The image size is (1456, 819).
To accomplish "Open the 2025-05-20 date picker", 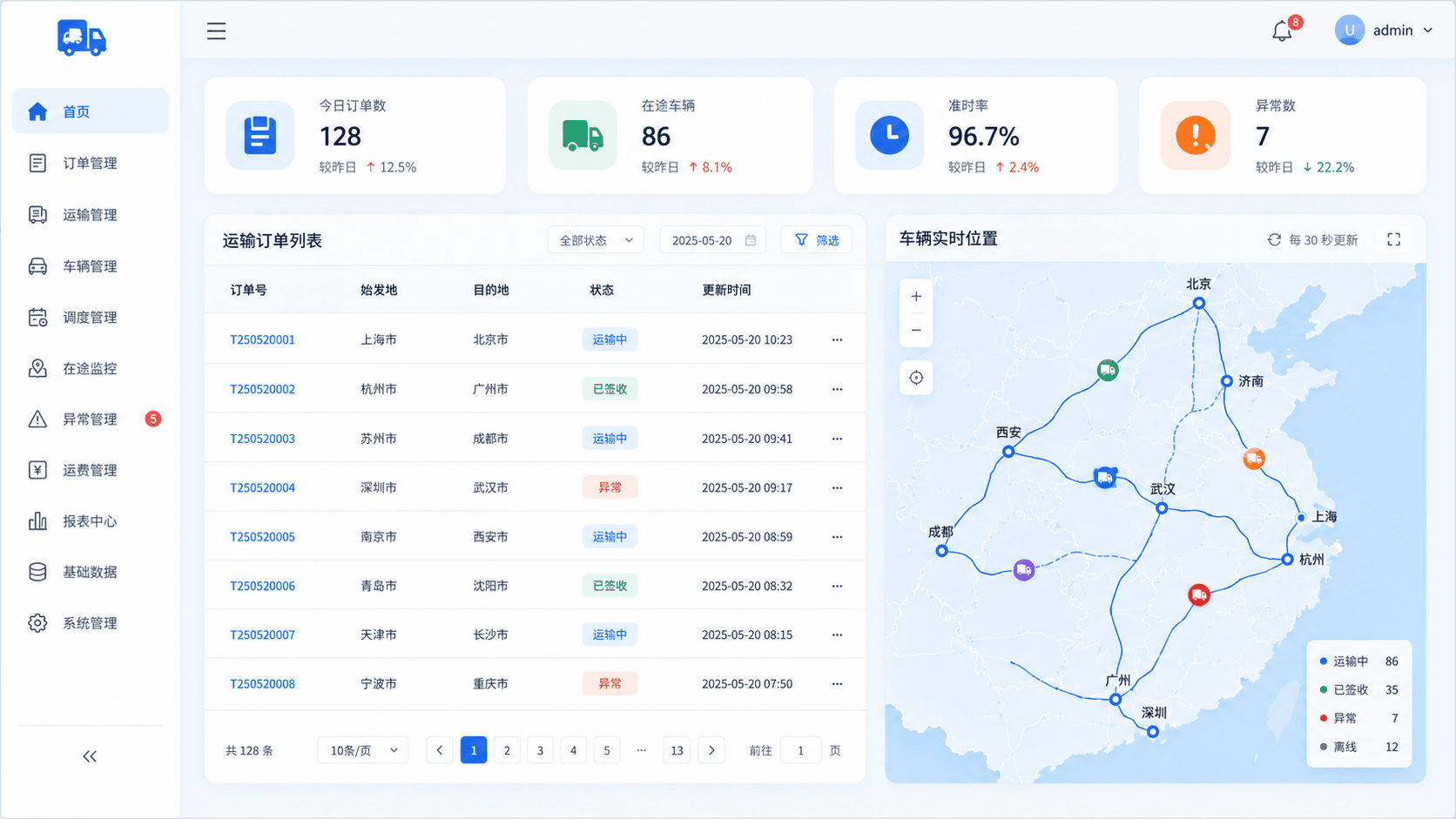I will (712, 240).
